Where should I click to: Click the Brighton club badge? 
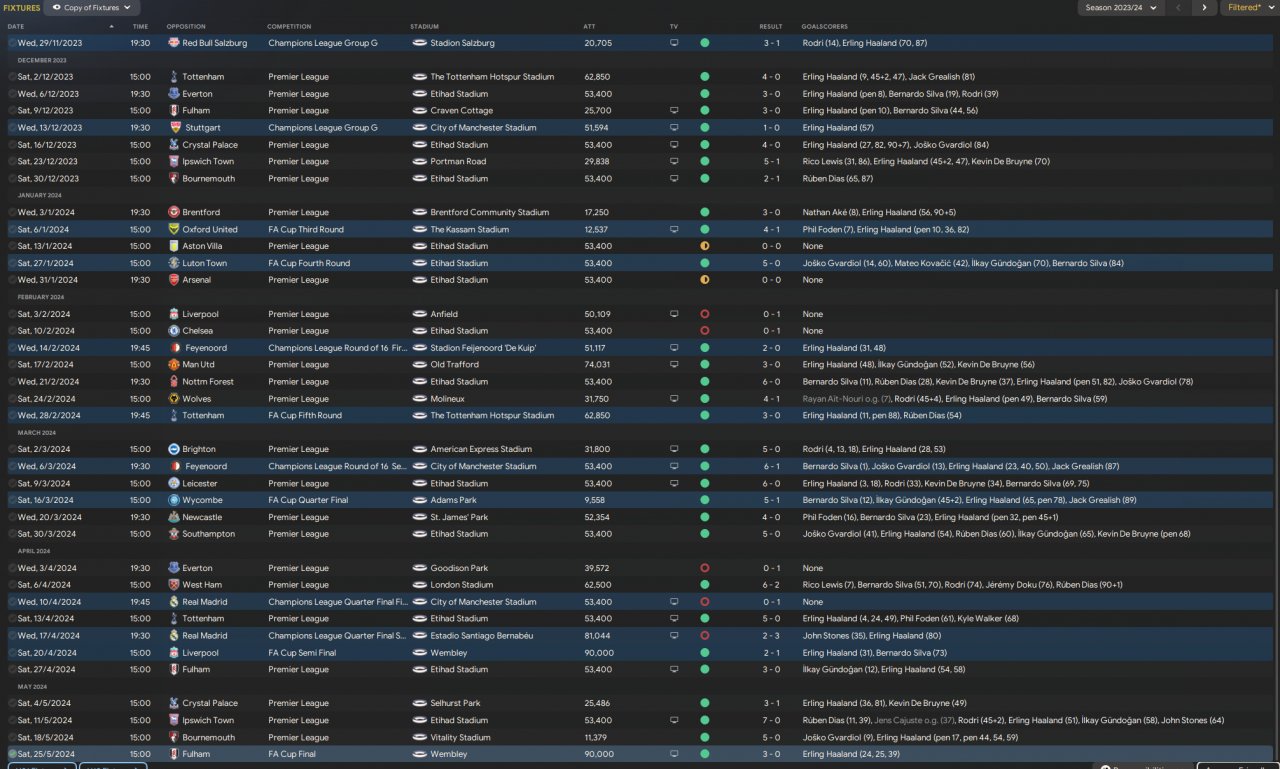[x=174, y=449]
